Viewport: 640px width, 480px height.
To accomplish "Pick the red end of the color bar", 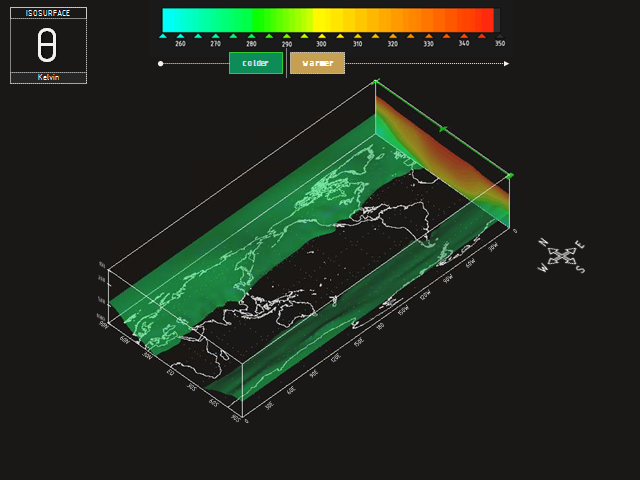I will tap(484, 20).
